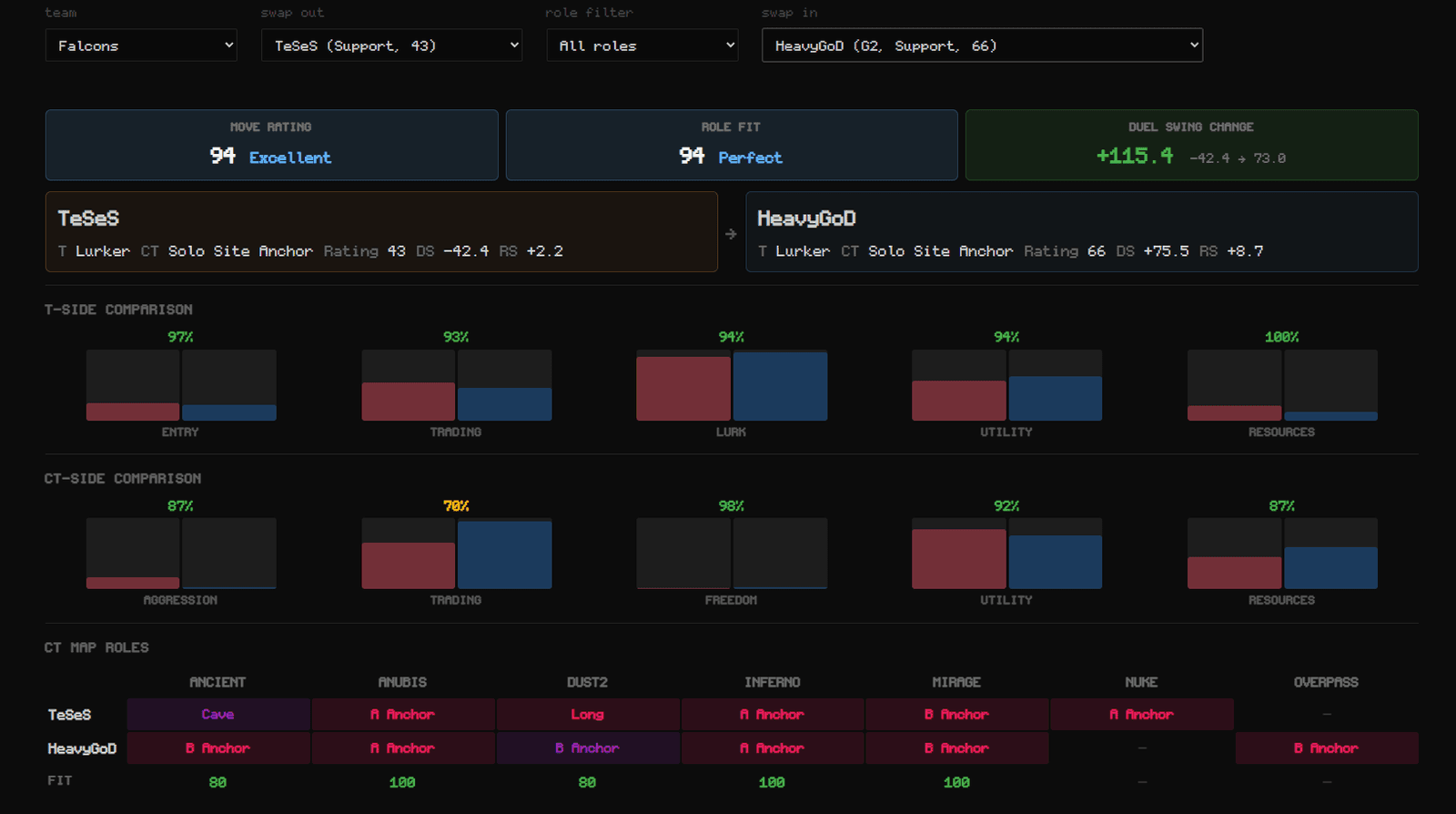Click the CT-side Utility comparison chart
Image resolution: width=1456 pixels, height=814 pixels.
point(1006,554)
